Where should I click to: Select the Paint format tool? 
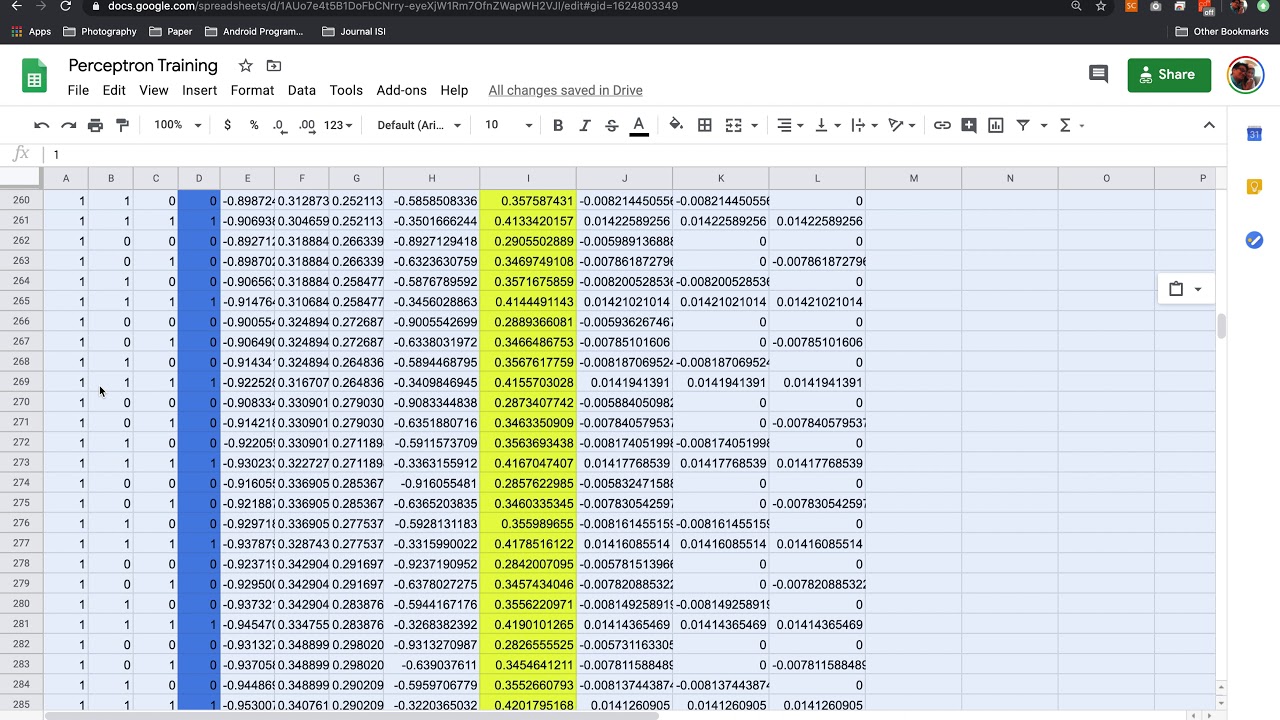pos(122,125)
